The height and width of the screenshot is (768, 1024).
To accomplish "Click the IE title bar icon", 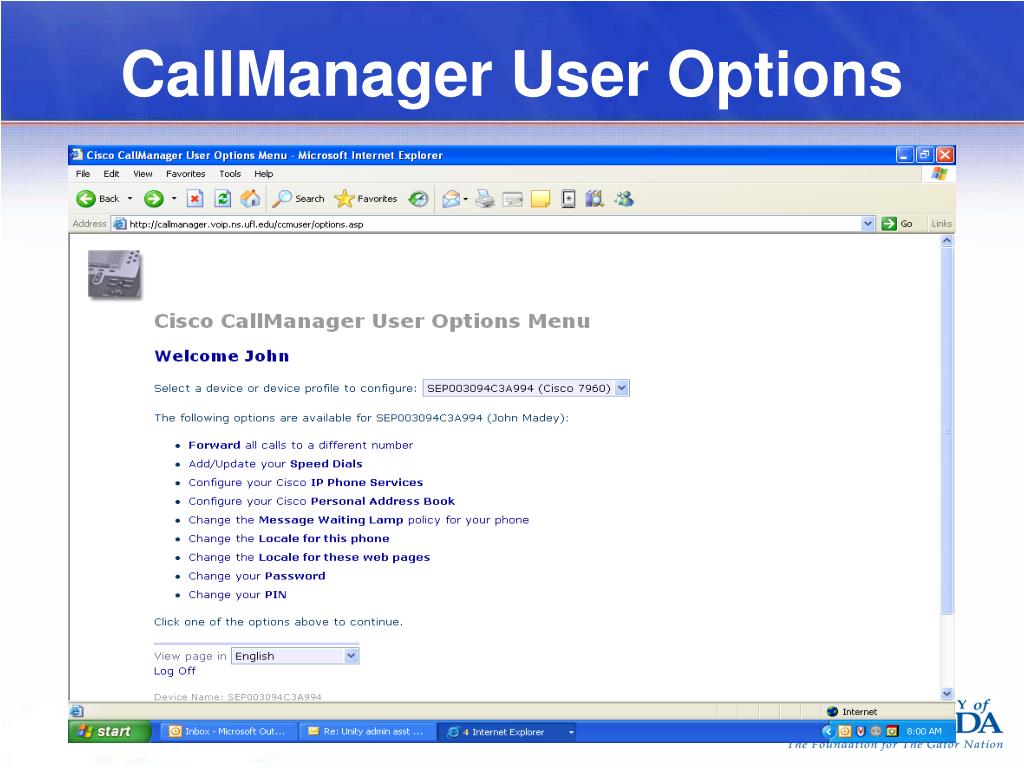I will tap(77, 155).
